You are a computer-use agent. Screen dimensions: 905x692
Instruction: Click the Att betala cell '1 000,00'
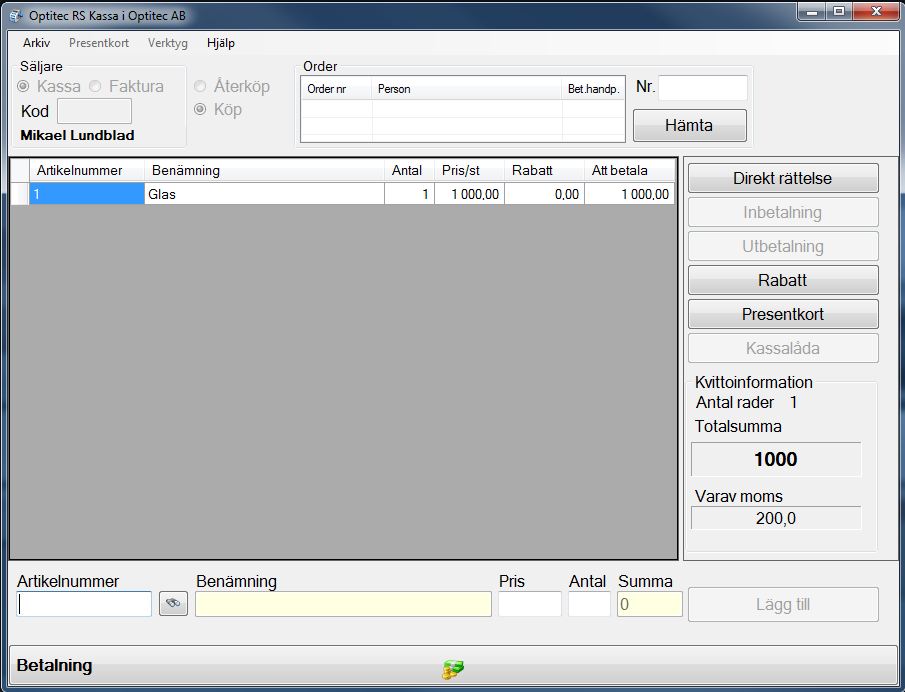pos(630,194)
